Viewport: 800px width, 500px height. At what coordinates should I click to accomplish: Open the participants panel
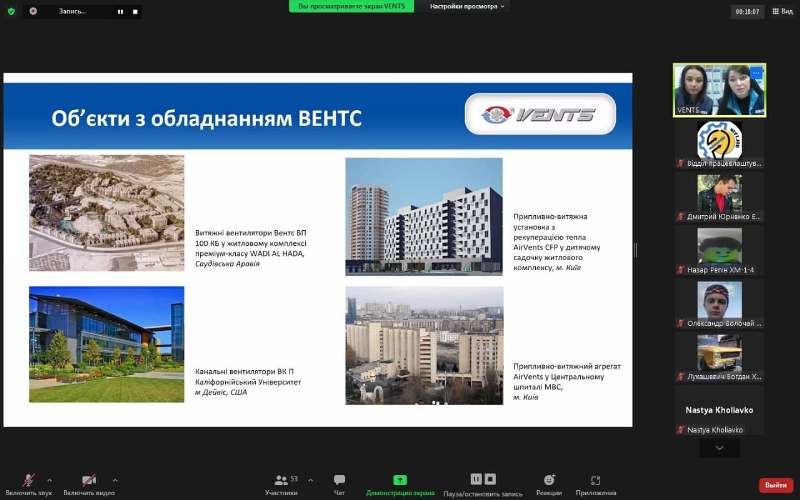click(281, 484)
